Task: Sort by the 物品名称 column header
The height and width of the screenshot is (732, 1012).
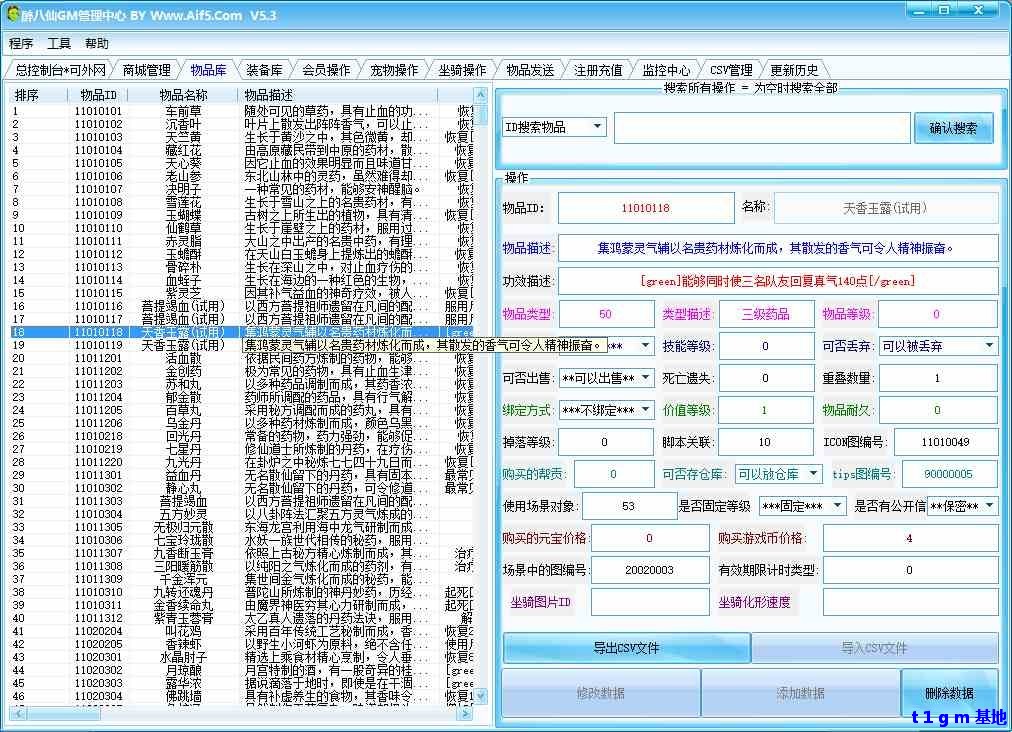Action: tap(183, 95)
